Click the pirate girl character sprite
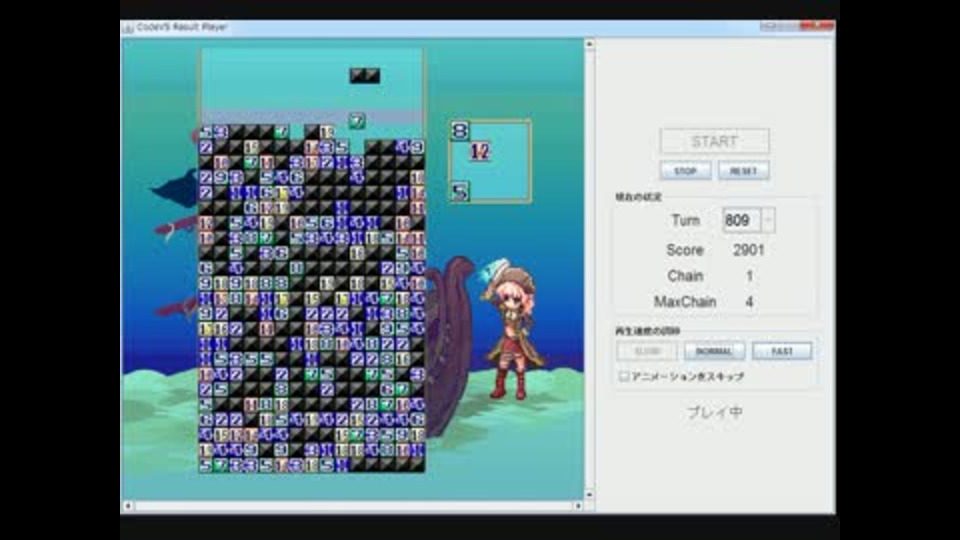The height and width of the screenshot is (540, 960). (x=511, y=329)
